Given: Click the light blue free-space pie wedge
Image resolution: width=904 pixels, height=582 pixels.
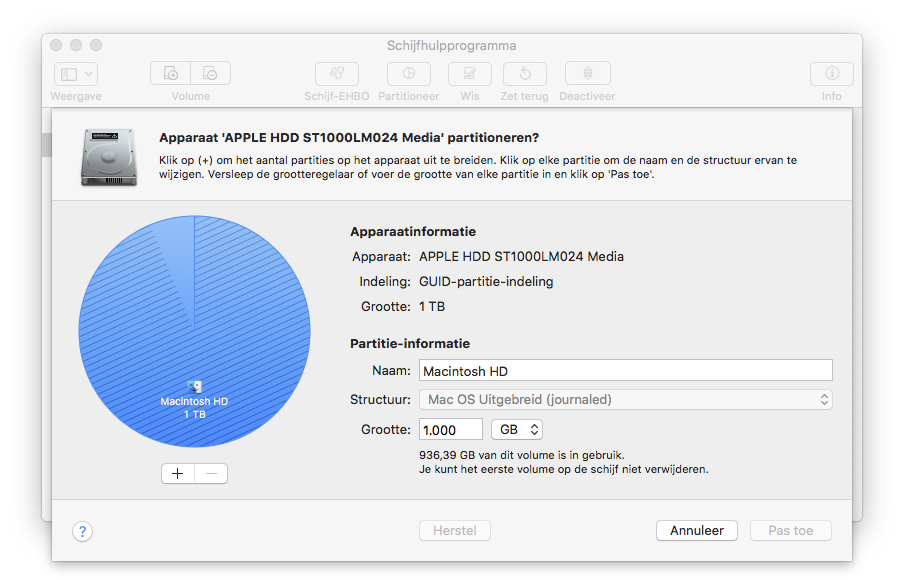Looking at the screenshot, I should [x=176, y=260].
